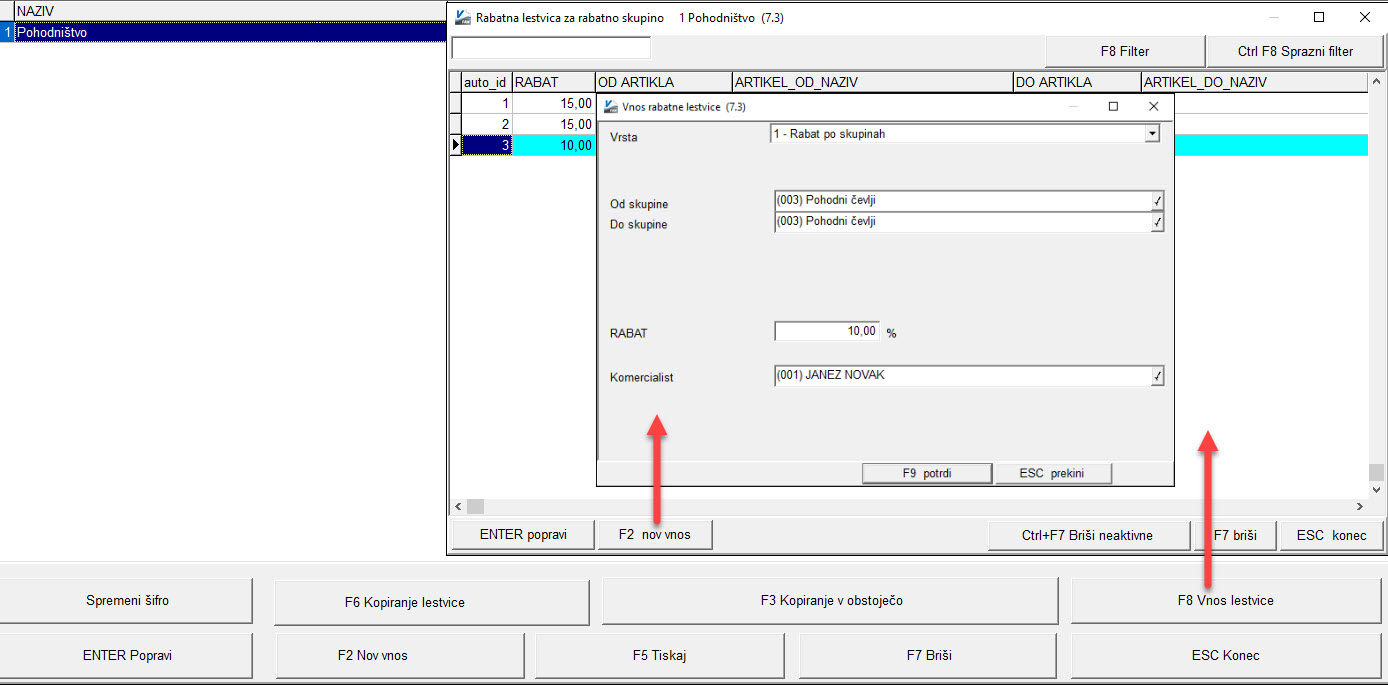Click the horizontal scrollbar right arrow
Image resolution: width=1388 pixels, height=685 pixels.
[1360, 507]
